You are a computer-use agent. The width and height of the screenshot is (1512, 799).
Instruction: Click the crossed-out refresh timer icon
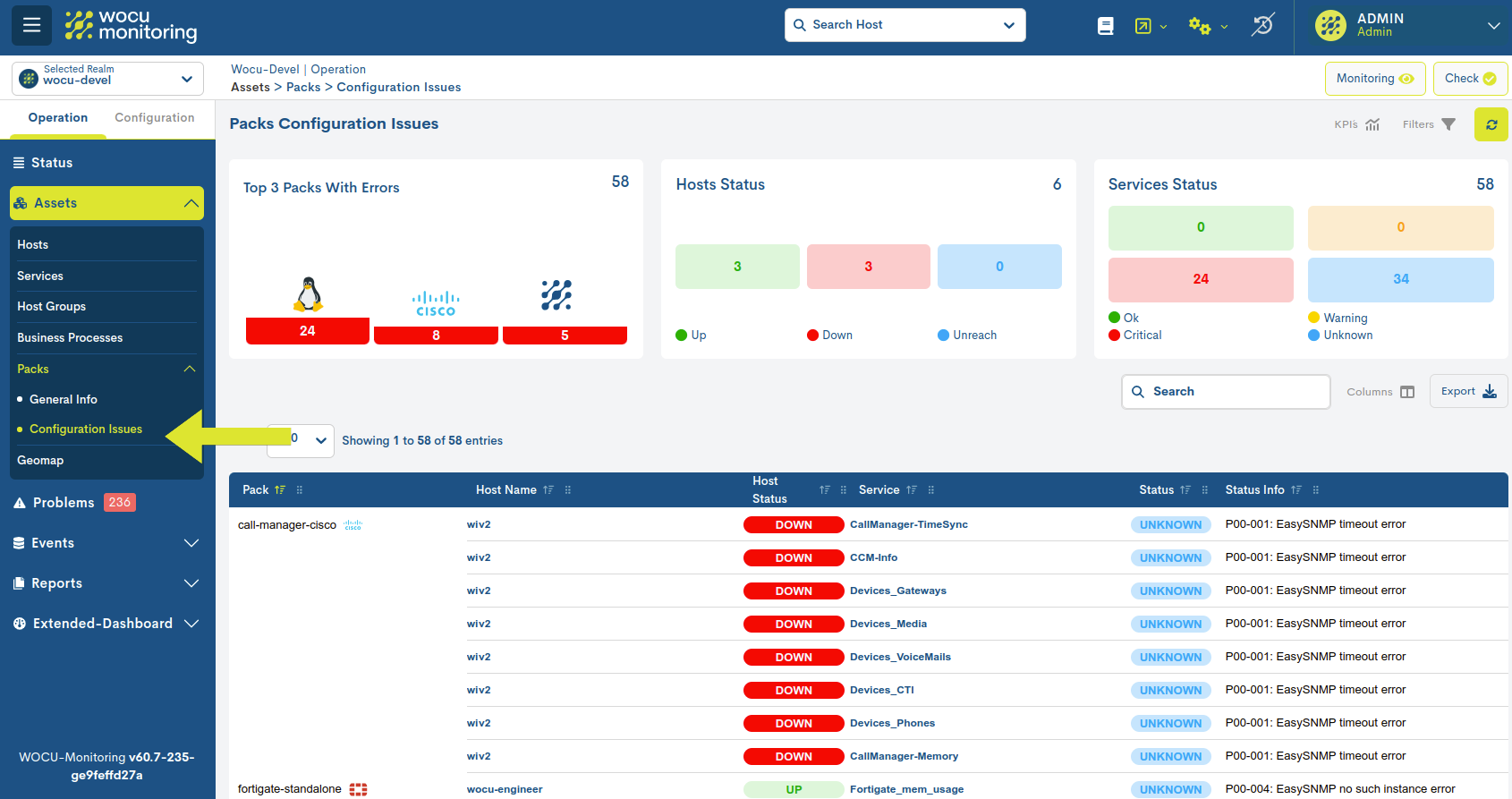pyautogui.click(x=1262, y=25)
